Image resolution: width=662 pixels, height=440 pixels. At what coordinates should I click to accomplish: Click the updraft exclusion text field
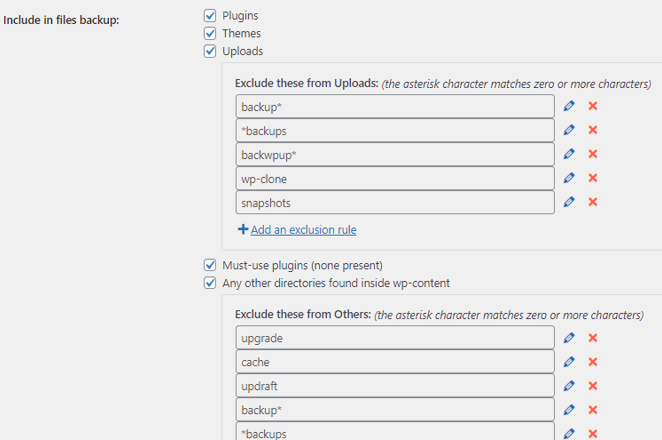[x=395, y=386]
